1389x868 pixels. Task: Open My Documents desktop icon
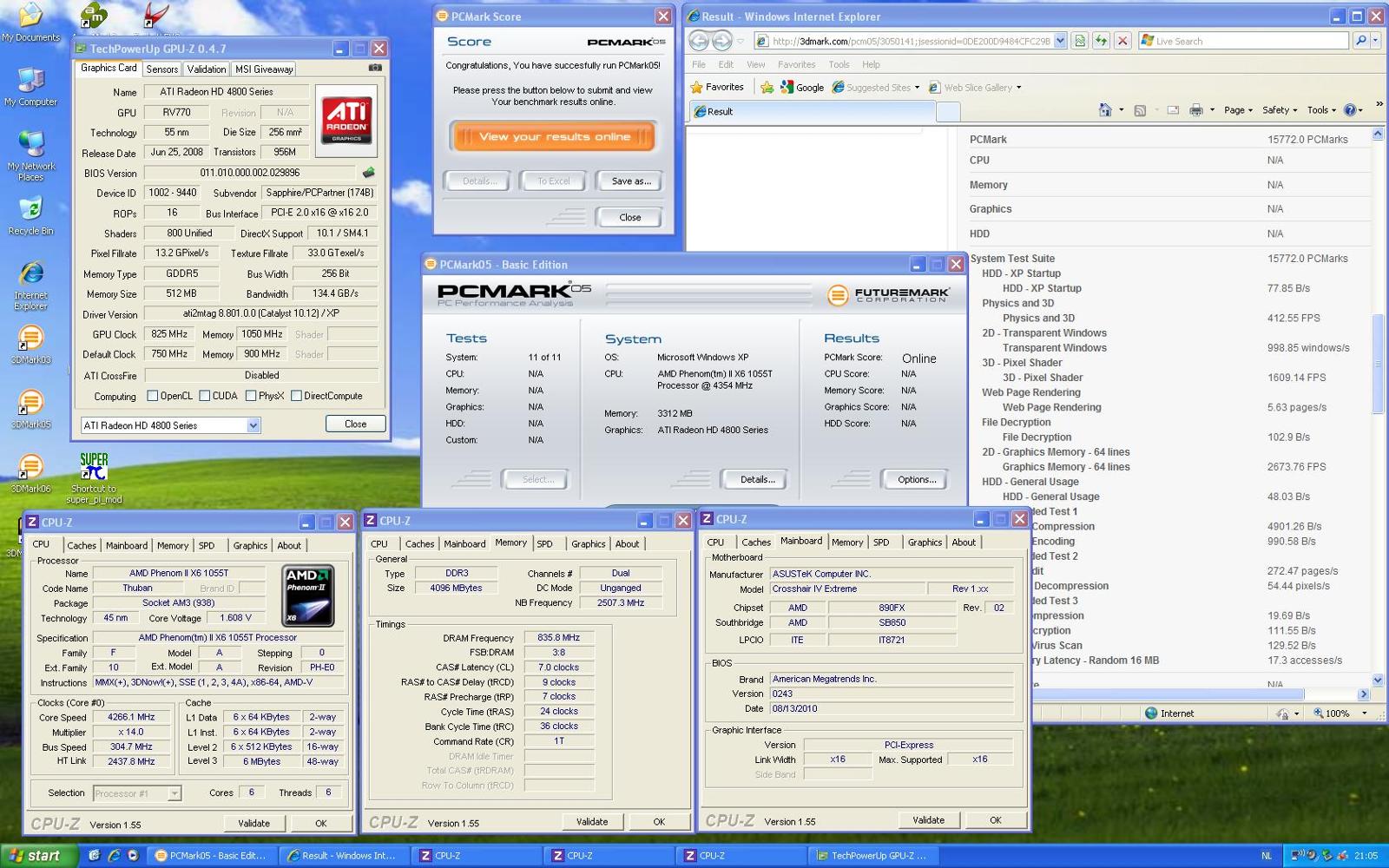point(30,23)
